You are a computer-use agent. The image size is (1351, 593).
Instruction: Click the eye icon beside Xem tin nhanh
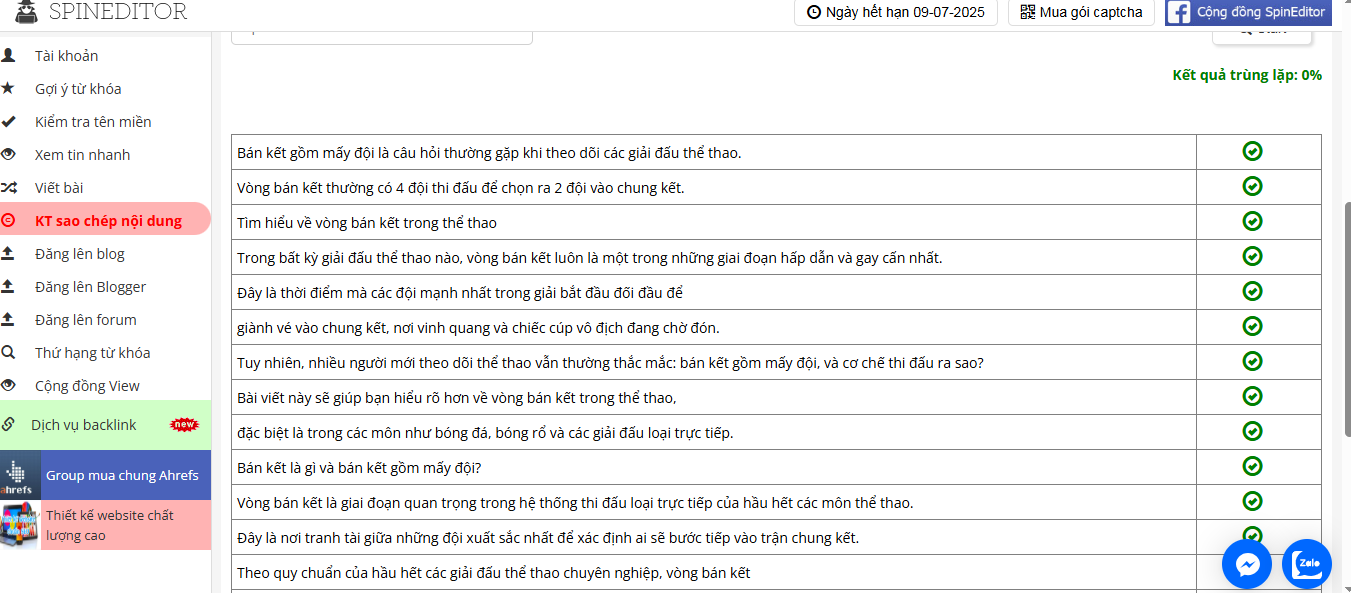[x=8, y=154]
